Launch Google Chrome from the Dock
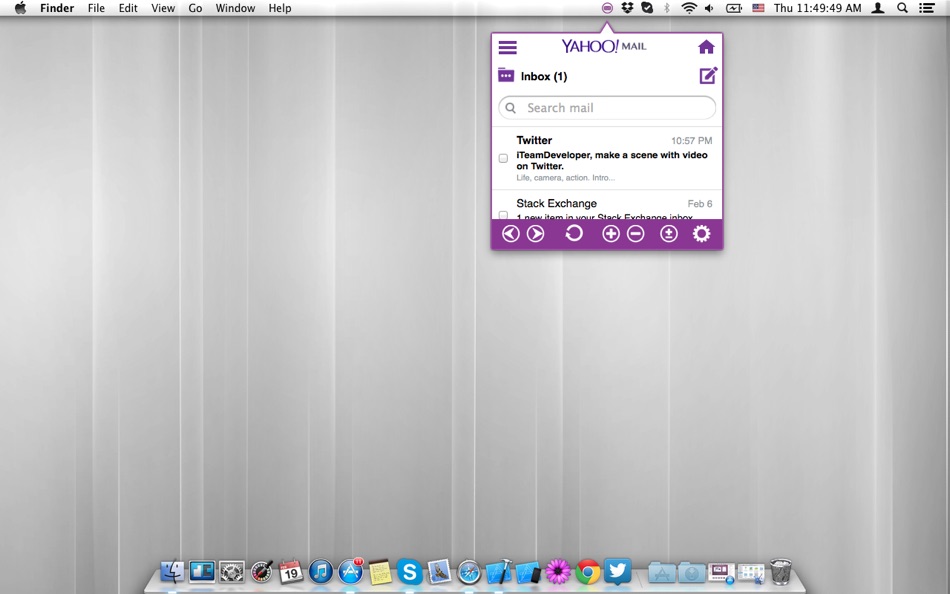 587,572
